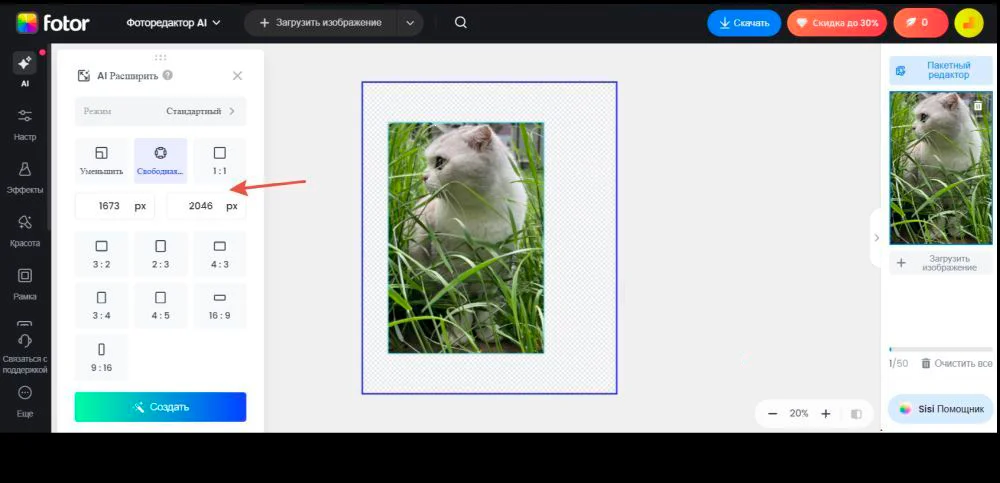Zoom in with the plus button

826,413
